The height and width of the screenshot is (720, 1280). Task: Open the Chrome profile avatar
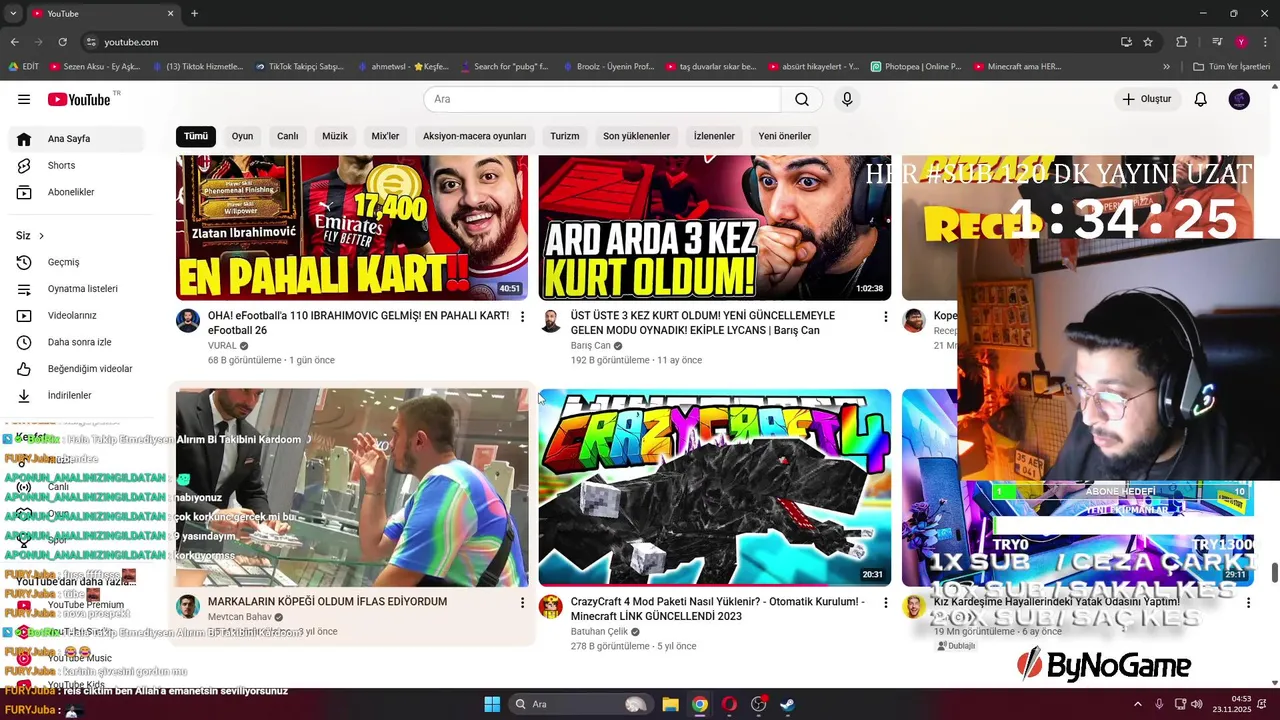1241,42
